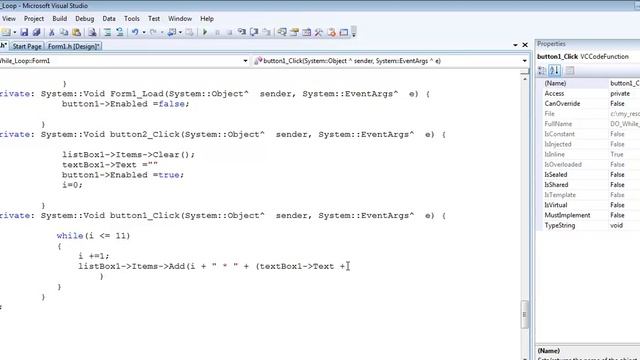Screen dimensions: 640x360
Task: Open the button1_Click members combo box
Action: click(390, 61)
